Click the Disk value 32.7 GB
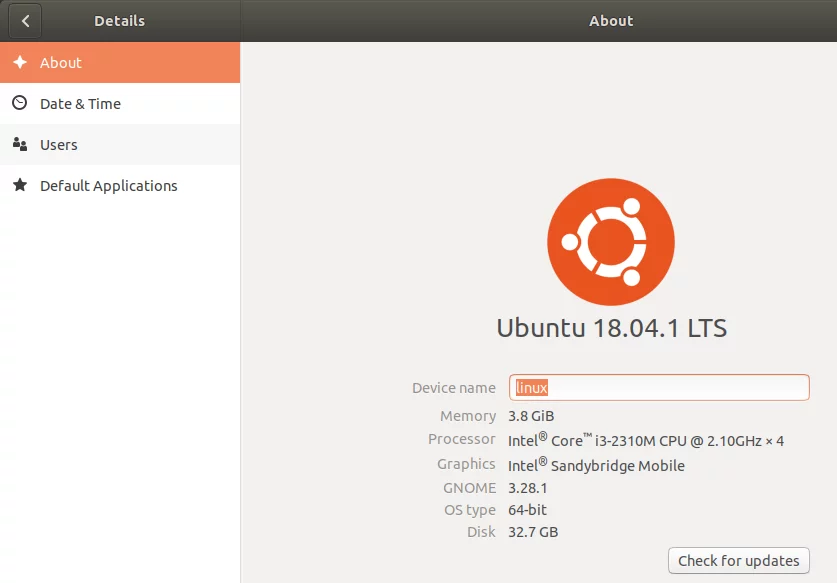Image resolution: width=837 pixels, height=583 pixels. (533, 532)
